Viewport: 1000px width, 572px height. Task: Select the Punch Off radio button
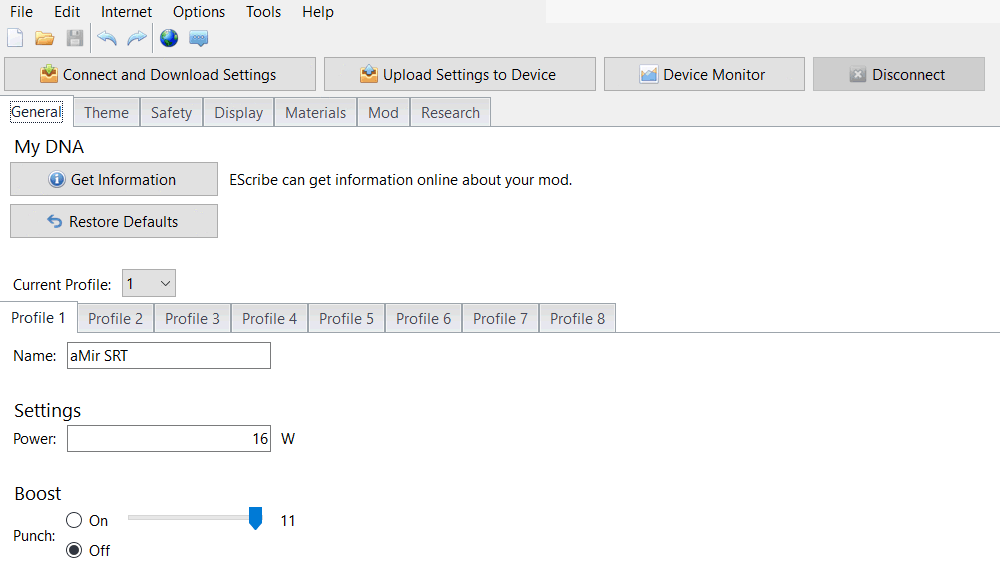[74, 551]
